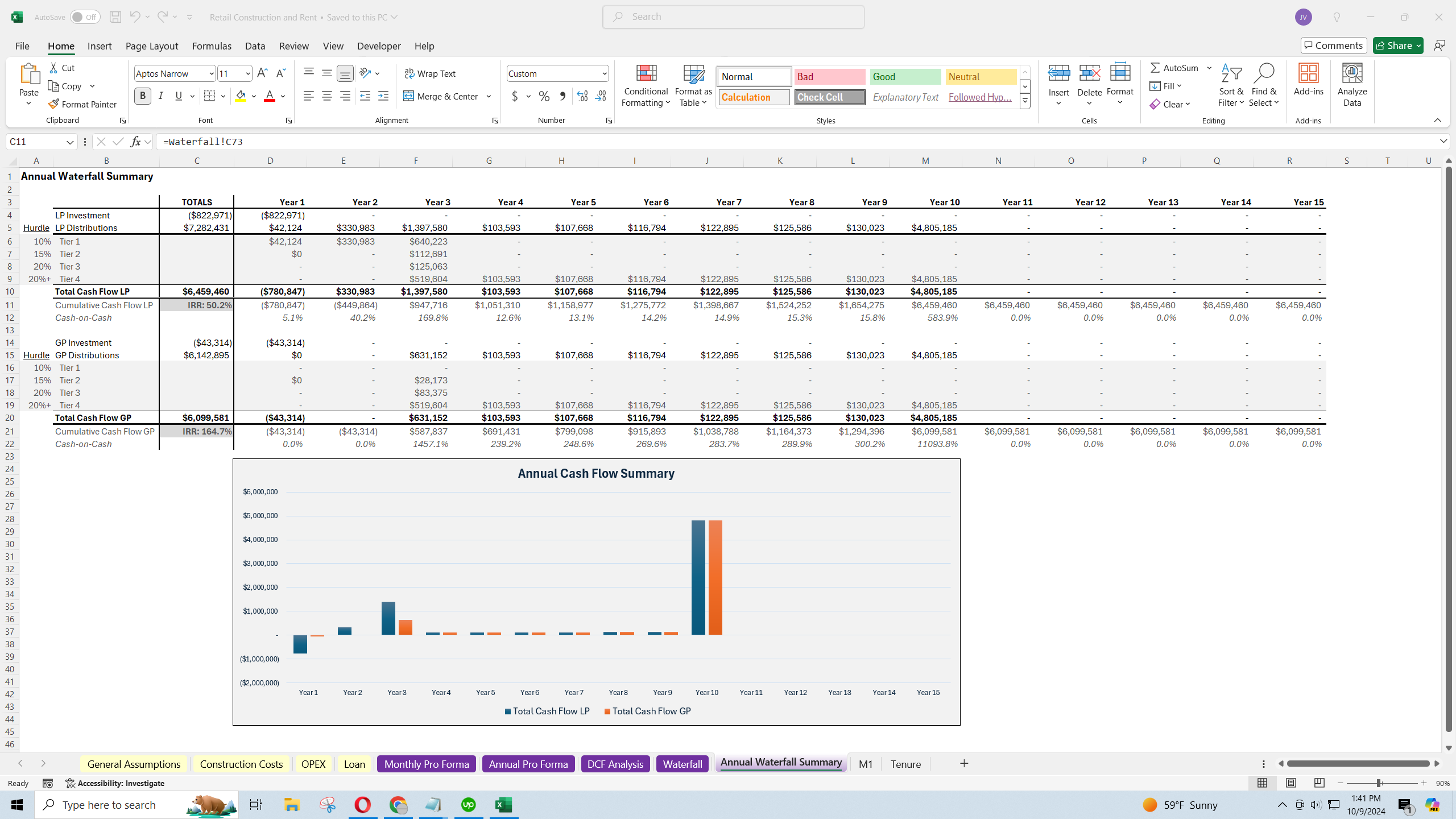The image size is (1456, 819).
Task: Open Conditional Formatting menu
Action: click(x=646, y=85)
